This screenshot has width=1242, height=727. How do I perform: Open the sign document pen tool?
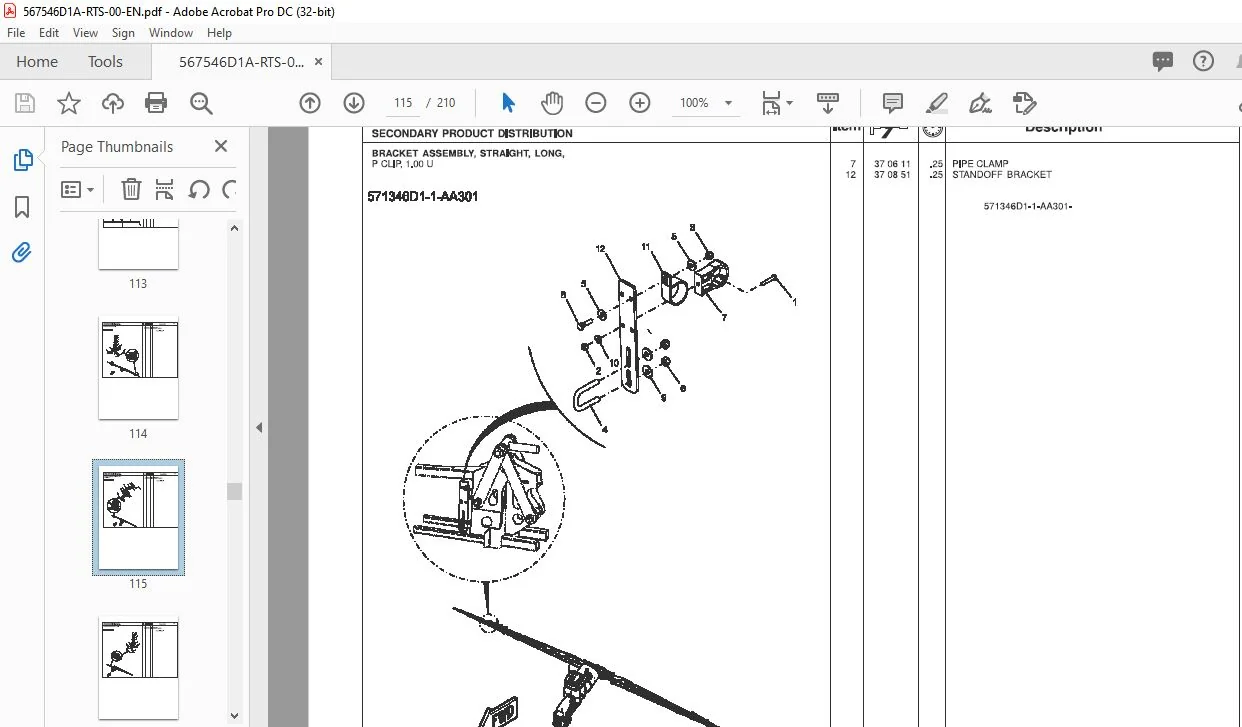click(x=980, y=103)
